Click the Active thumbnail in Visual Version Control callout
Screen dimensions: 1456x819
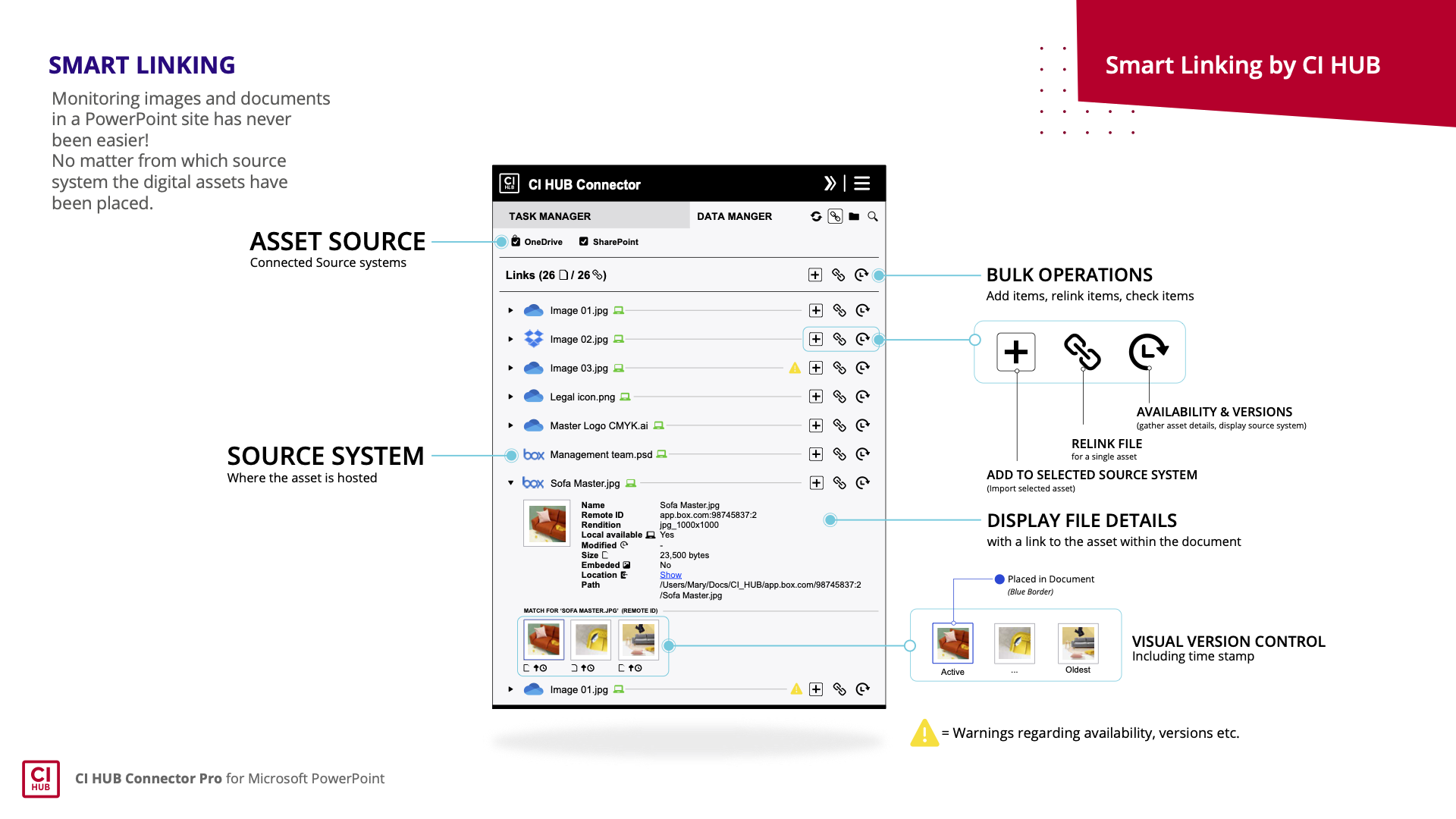coord(952,643)
